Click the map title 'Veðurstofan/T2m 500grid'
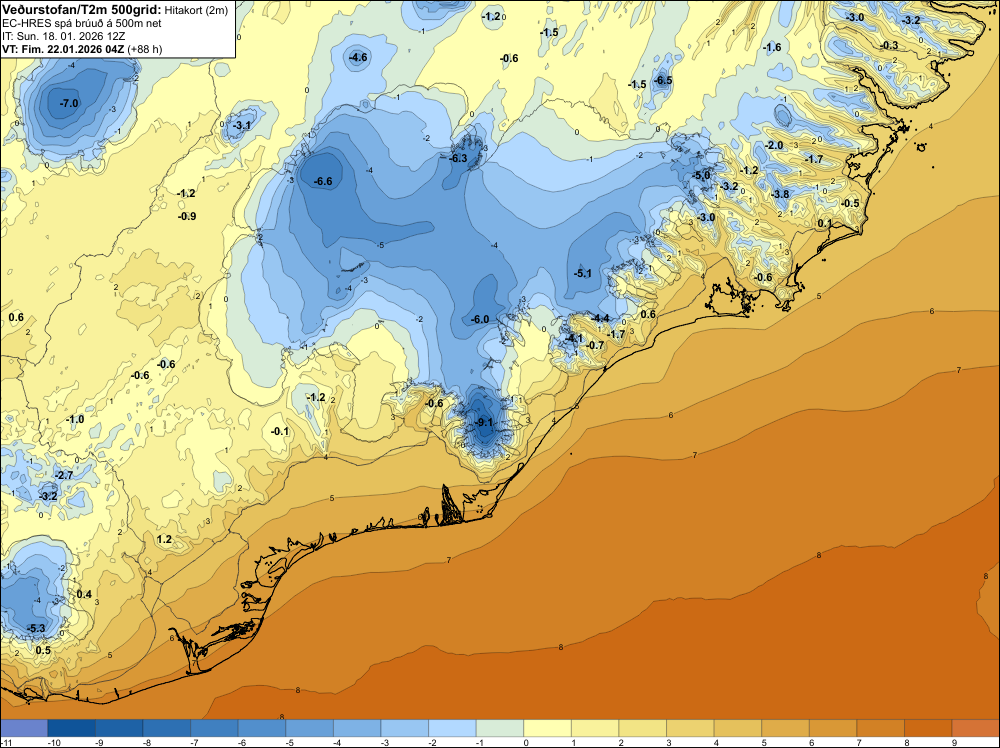Screen dimensions: 1000x748 point(82,9)
